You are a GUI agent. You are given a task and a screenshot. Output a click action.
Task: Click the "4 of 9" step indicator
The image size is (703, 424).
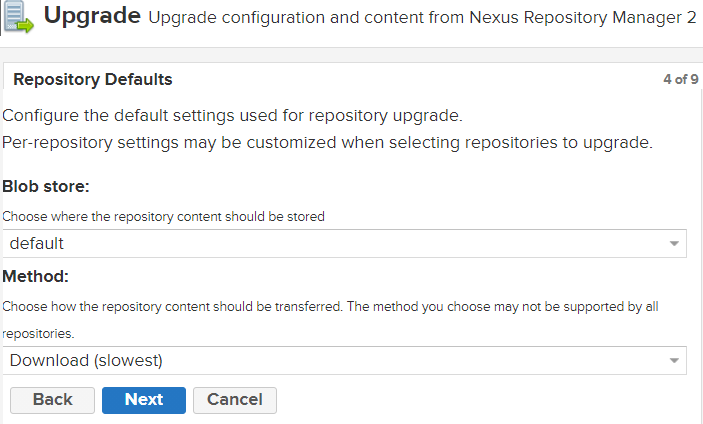point(680,80)
